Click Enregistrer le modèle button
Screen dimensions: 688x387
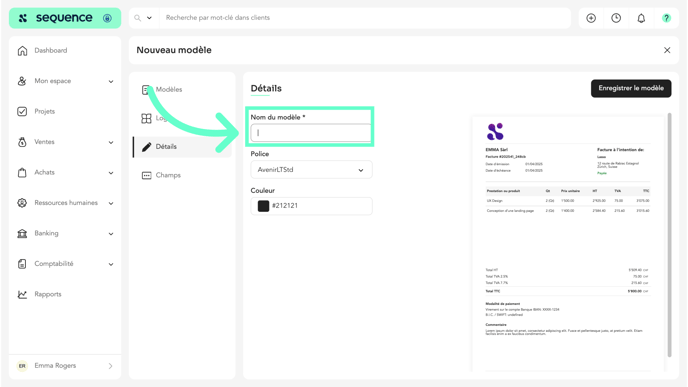pos(631,88)
